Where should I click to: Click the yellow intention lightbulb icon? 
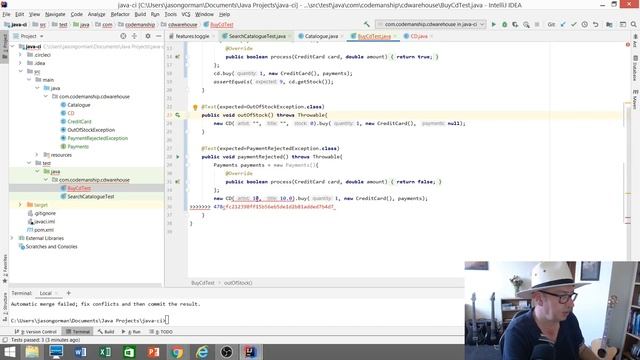coord(195,107)
